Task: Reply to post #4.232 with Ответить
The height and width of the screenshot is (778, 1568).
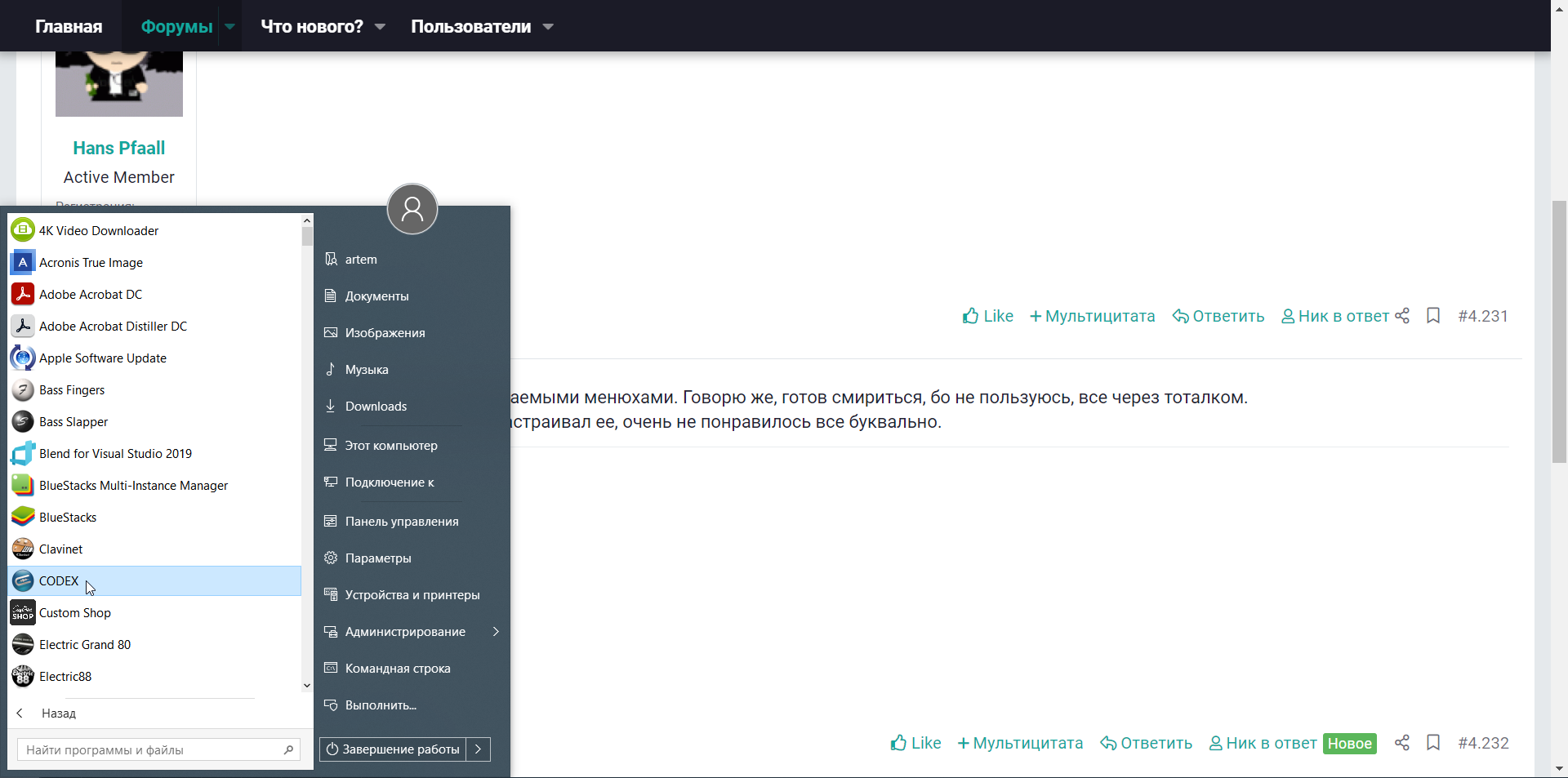Action: 1147,743
